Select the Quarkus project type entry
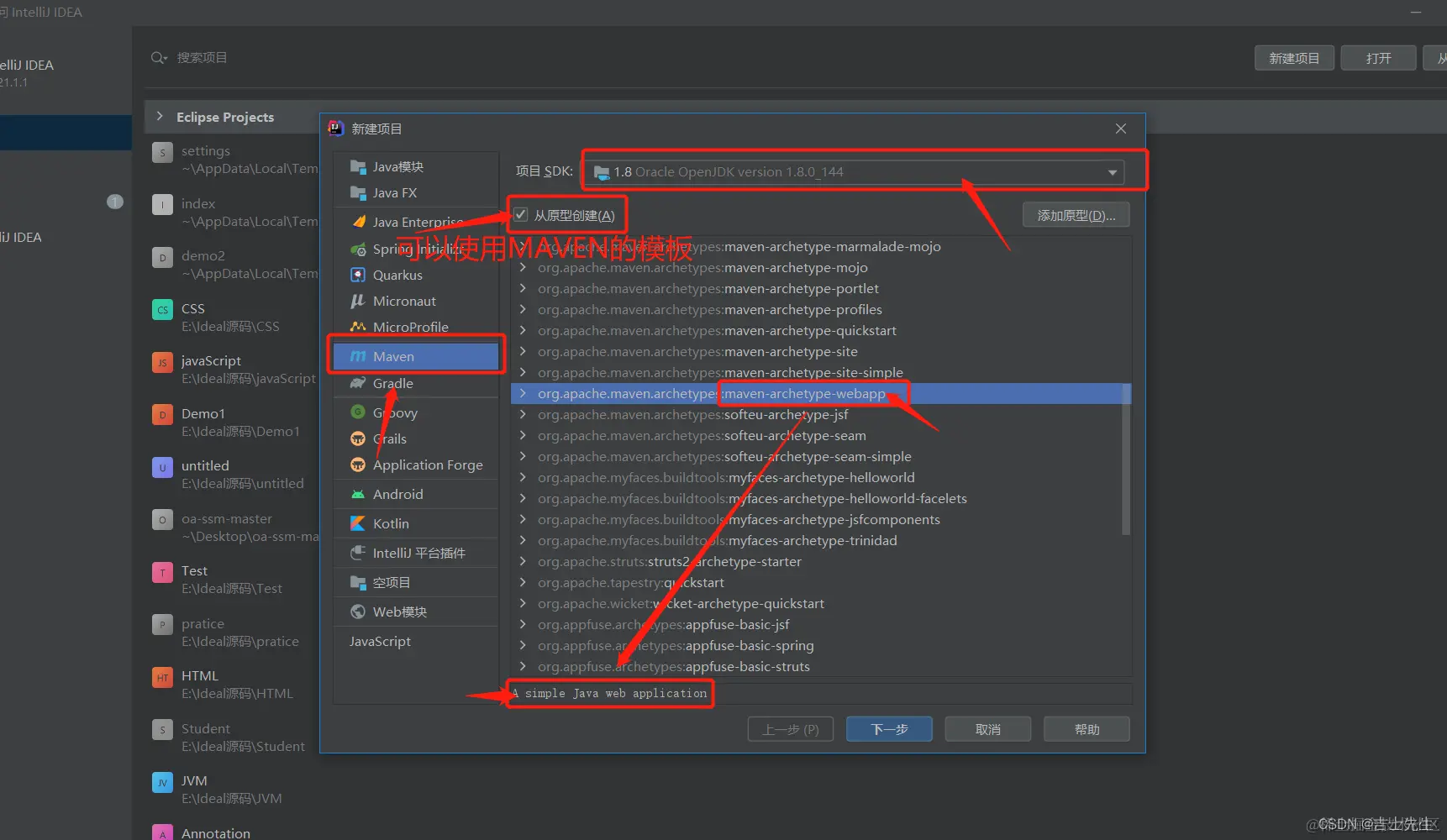 tap(416, 275)
